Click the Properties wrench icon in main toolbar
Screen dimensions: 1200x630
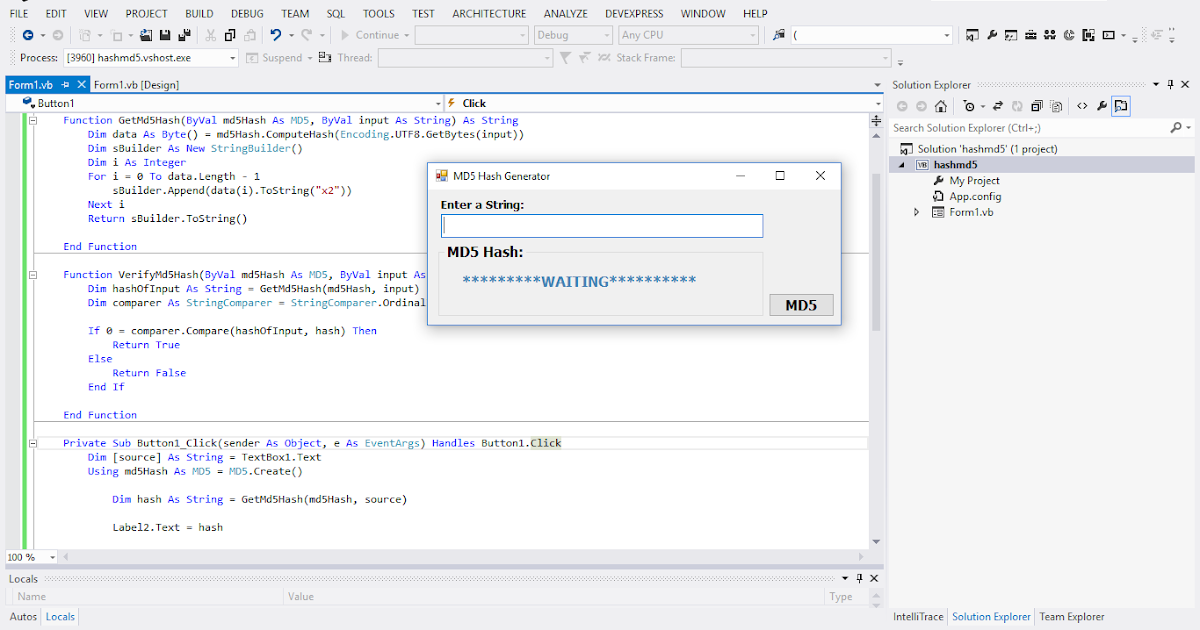point(992,35)
